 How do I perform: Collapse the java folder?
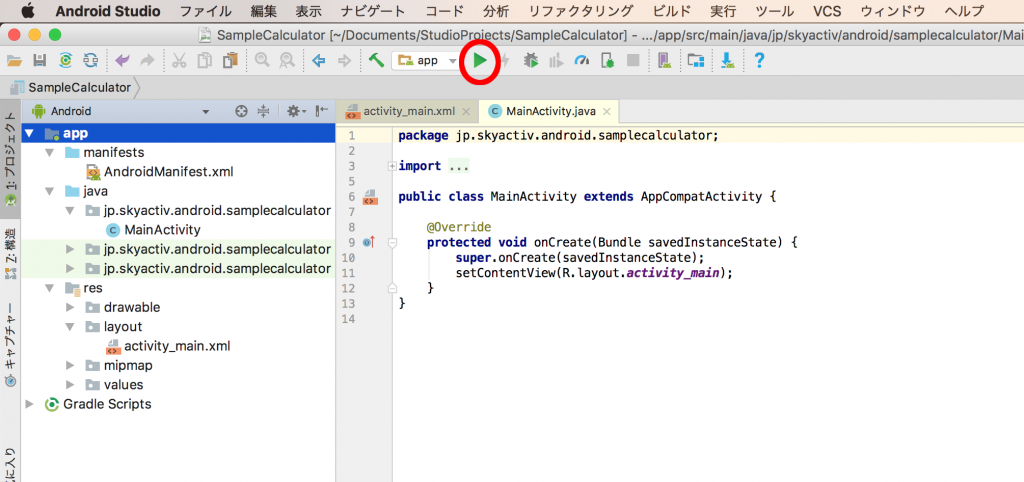click(x=50, y=191)
